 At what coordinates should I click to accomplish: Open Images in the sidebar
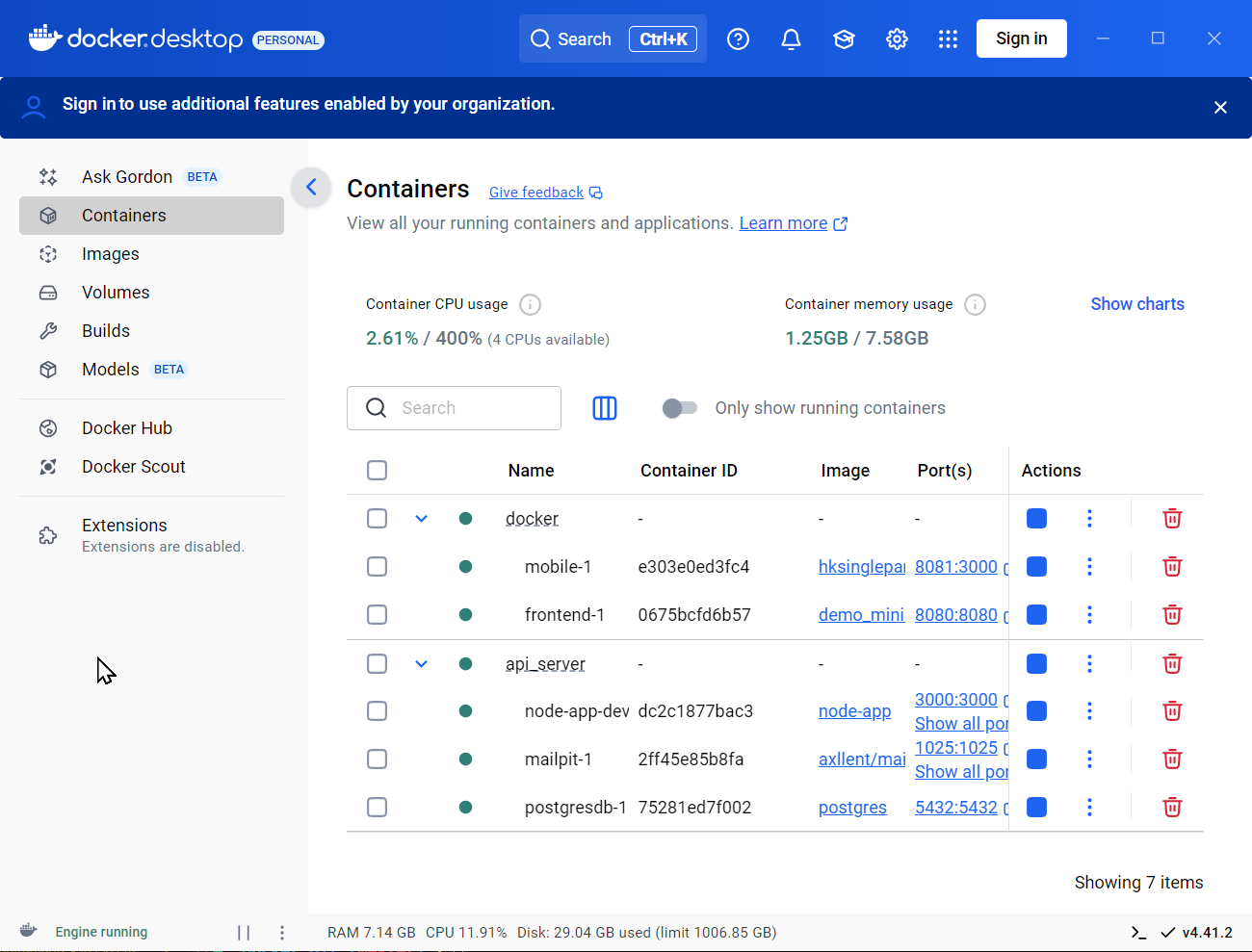111,254
